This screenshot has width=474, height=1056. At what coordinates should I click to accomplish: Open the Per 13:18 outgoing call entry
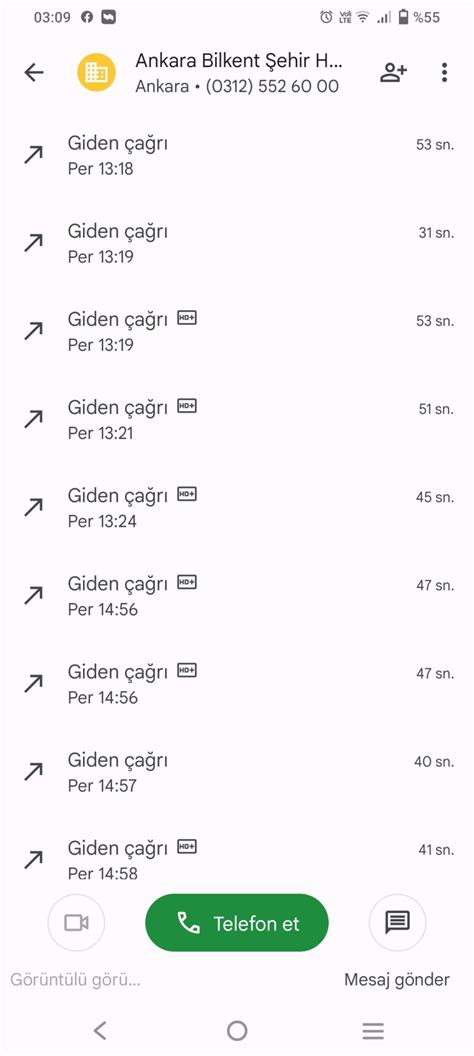(237, 155)
